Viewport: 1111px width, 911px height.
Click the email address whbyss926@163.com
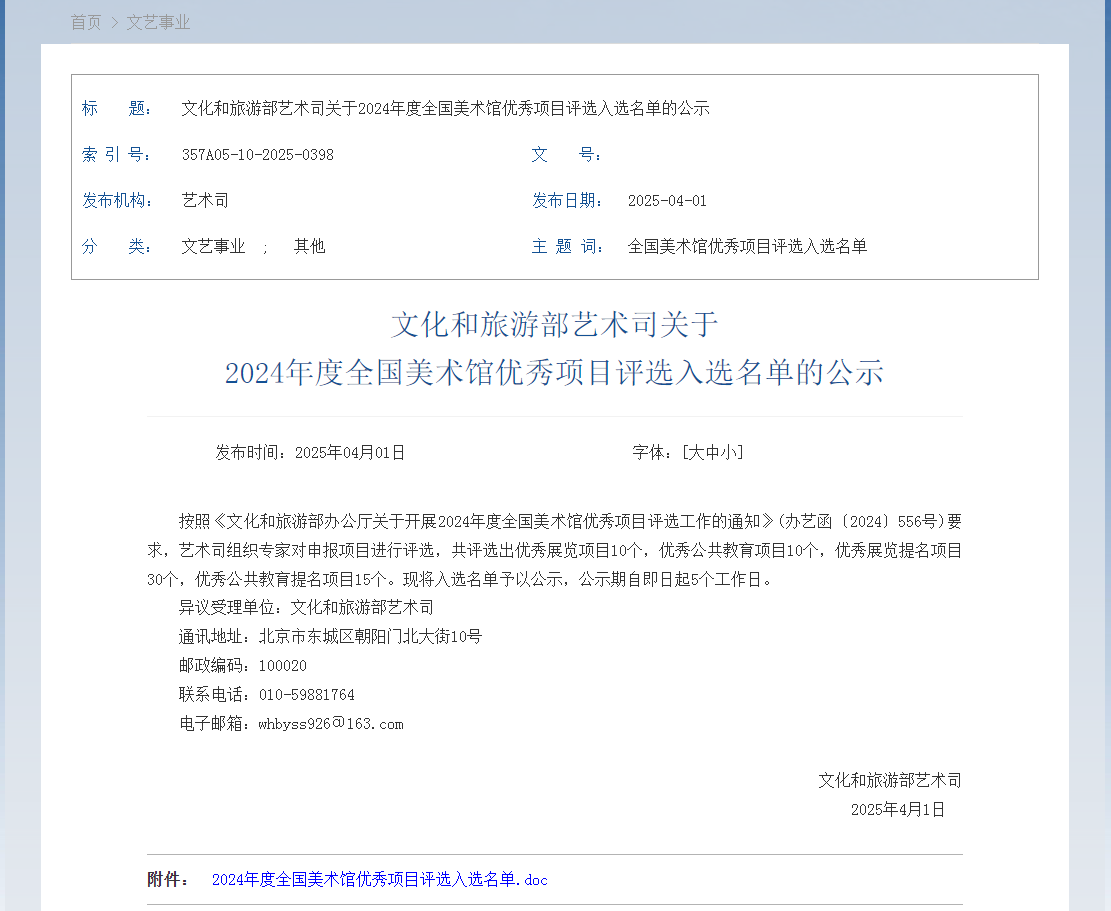[x=330, y=724]
